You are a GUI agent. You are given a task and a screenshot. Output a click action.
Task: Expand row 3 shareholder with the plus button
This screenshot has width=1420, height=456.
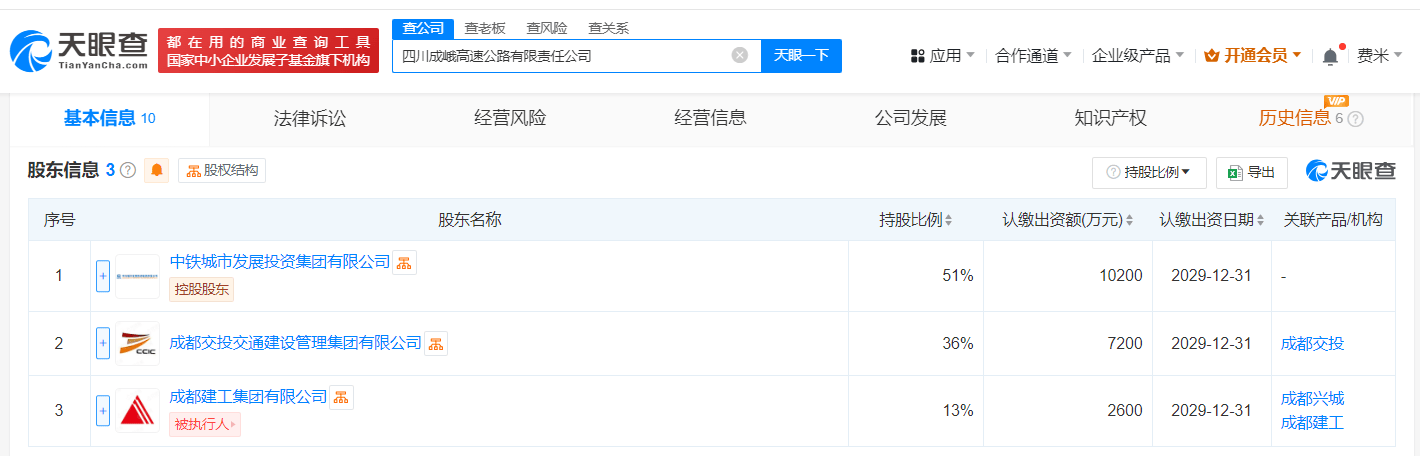[x=103, y=411]
